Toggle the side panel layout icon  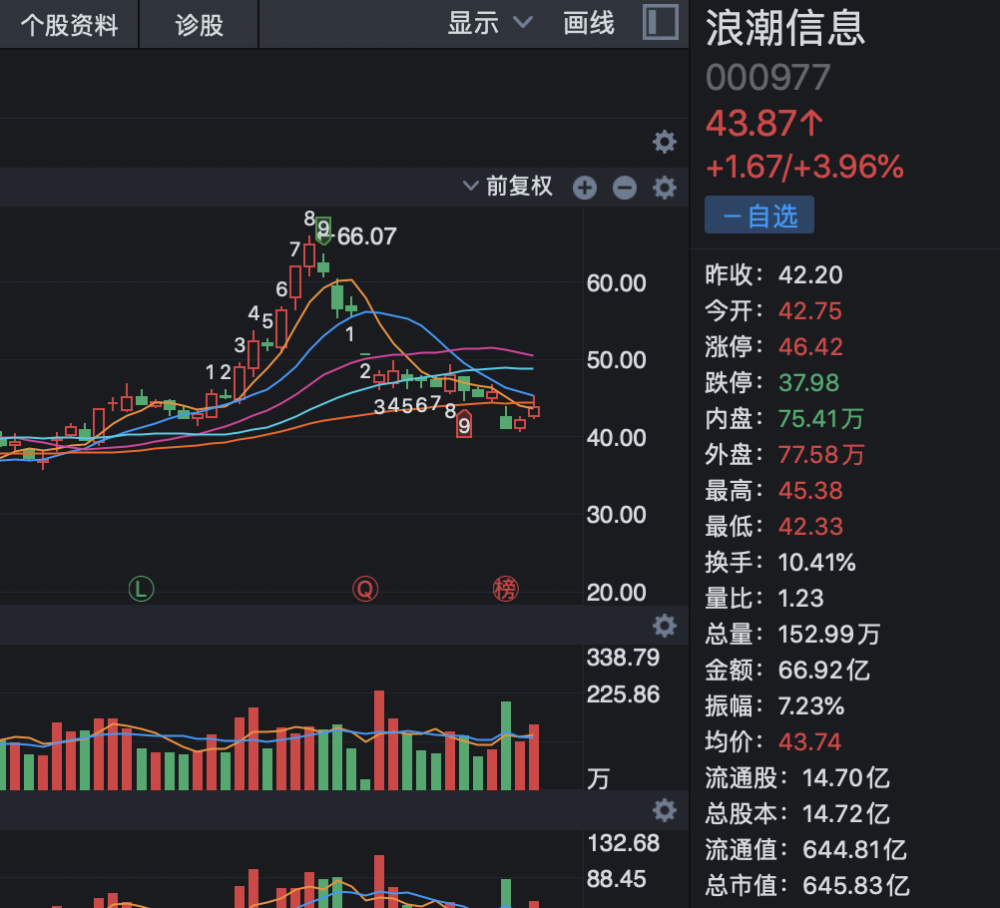point(660,23)
